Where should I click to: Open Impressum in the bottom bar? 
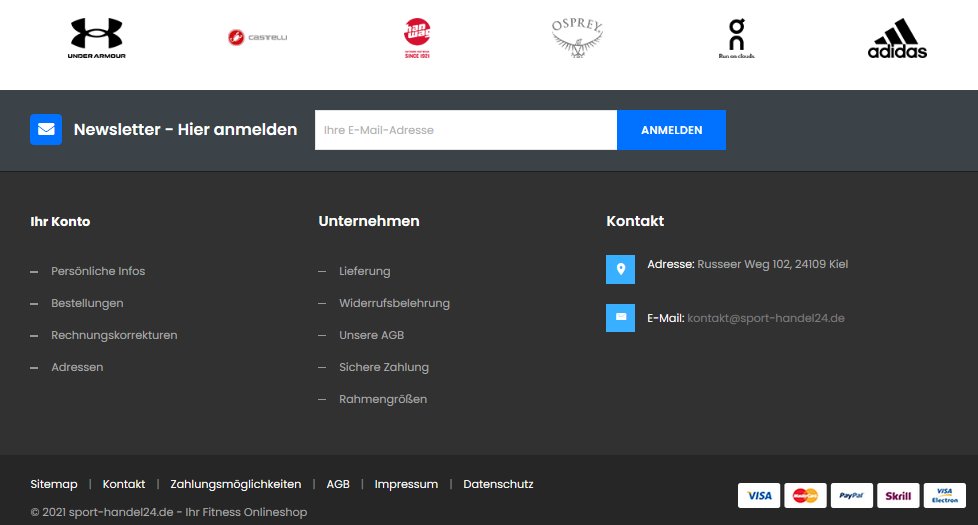click(x=406, y=484)
